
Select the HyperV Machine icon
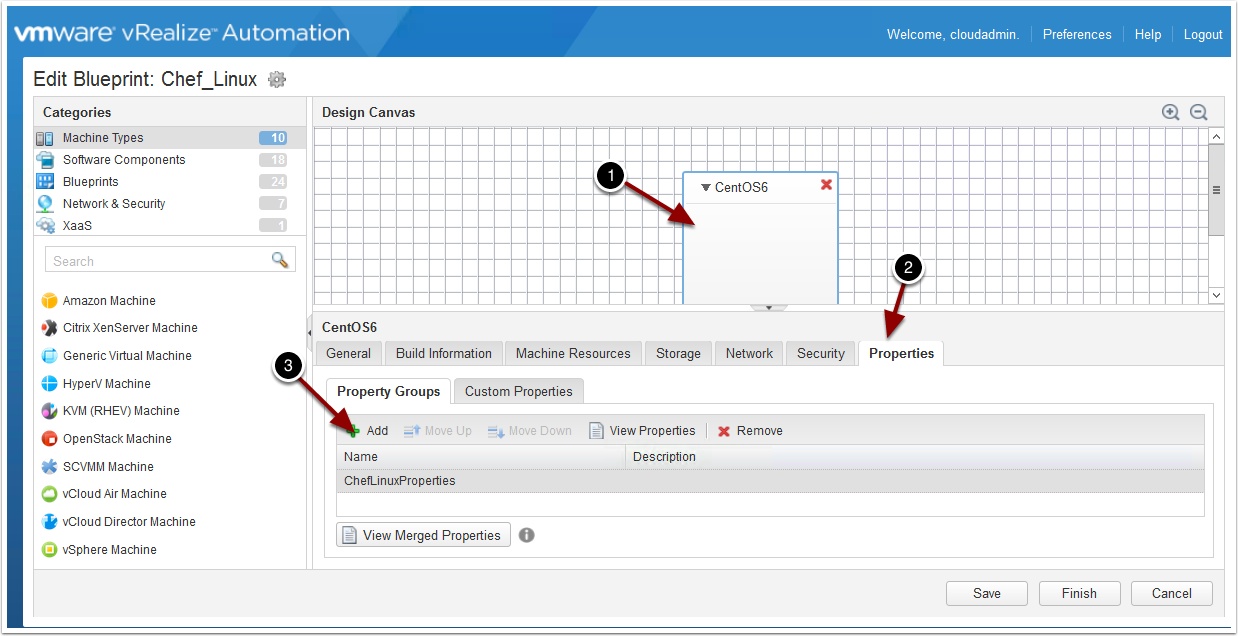point(49,383)
